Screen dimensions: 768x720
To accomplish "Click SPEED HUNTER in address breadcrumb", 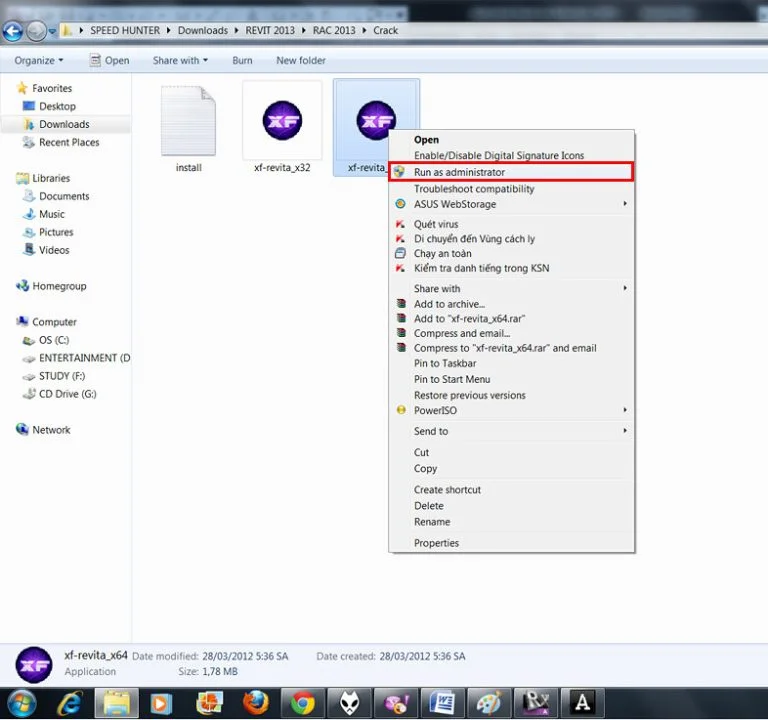I will tap(125, 31).
